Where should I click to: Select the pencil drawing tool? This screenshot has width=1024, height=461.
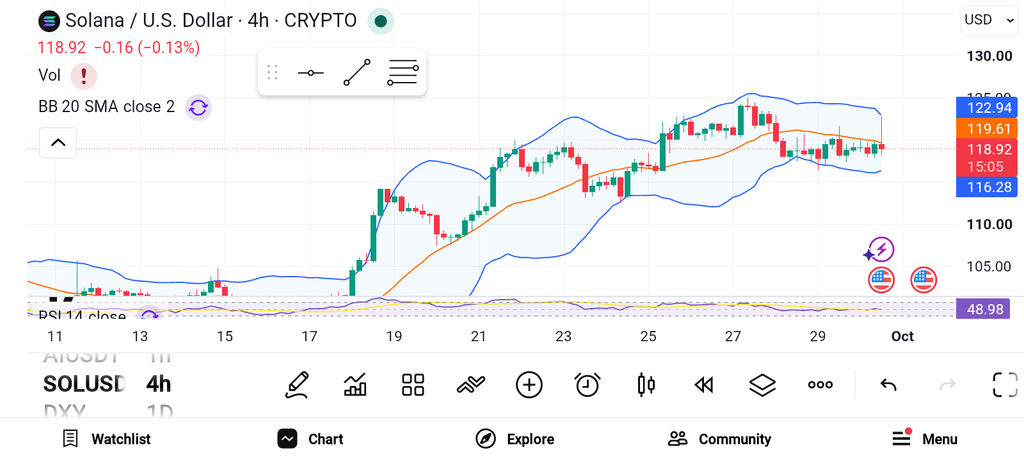(297, 385)
